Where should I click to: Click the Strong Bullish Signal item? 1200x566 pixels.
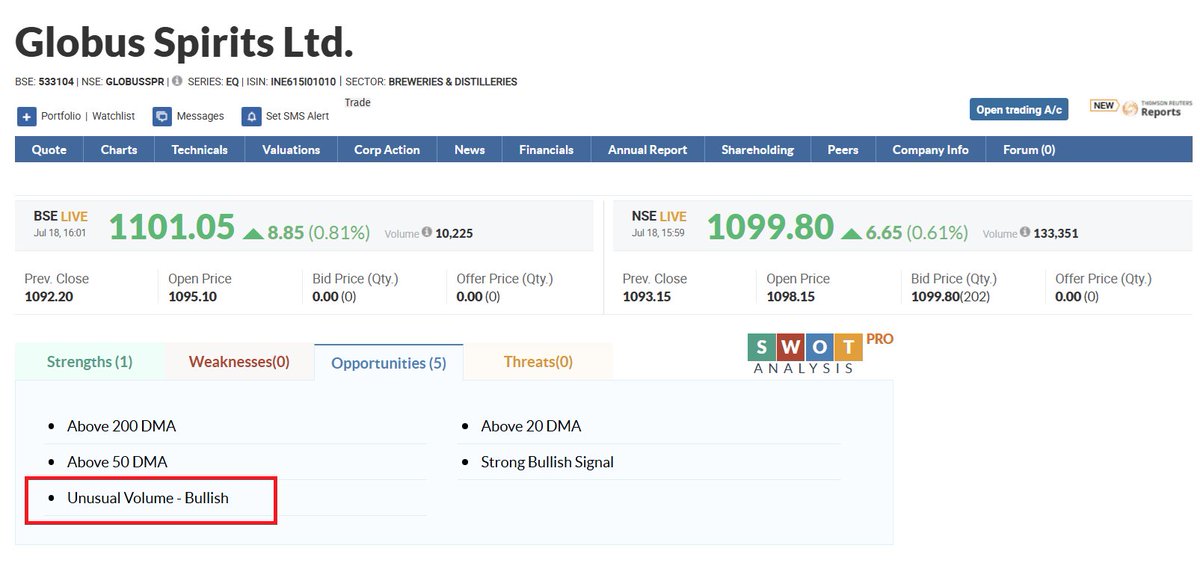547,462
